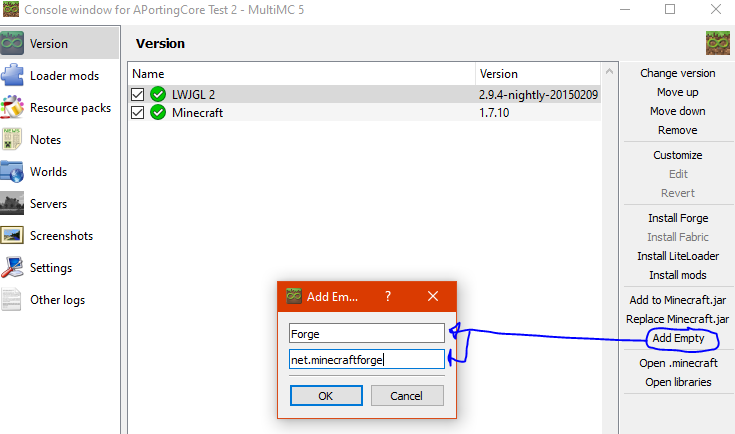Click Install mods button

678,275
